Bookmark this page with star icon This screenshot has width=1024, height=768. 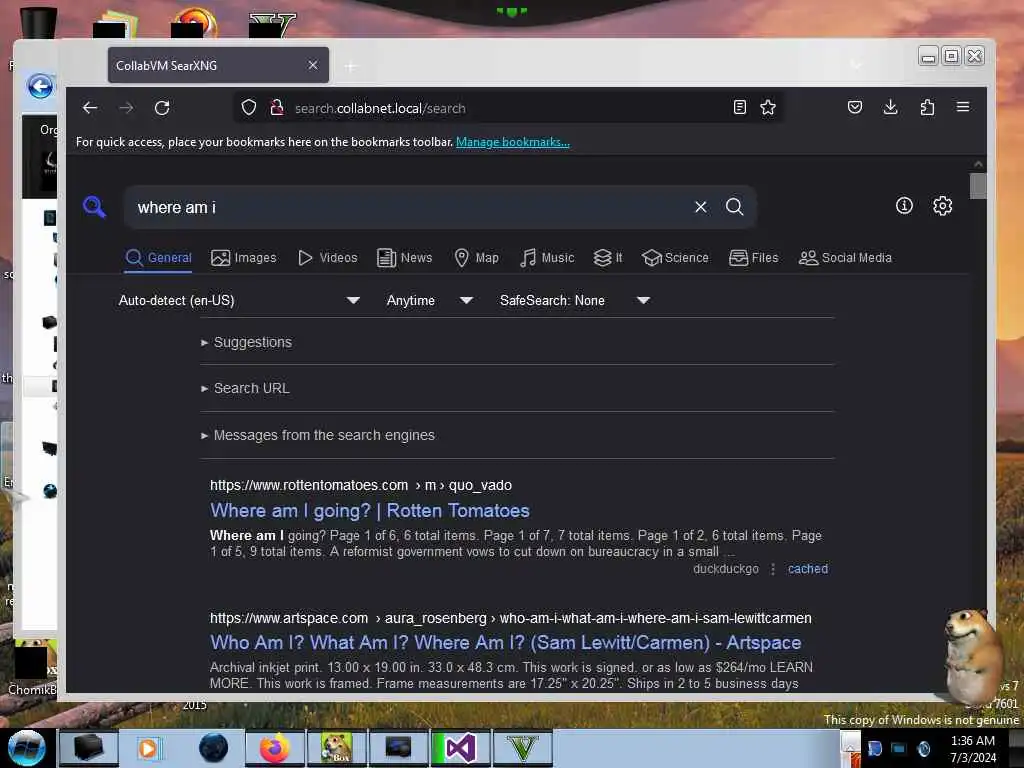[x=768, y=107]
